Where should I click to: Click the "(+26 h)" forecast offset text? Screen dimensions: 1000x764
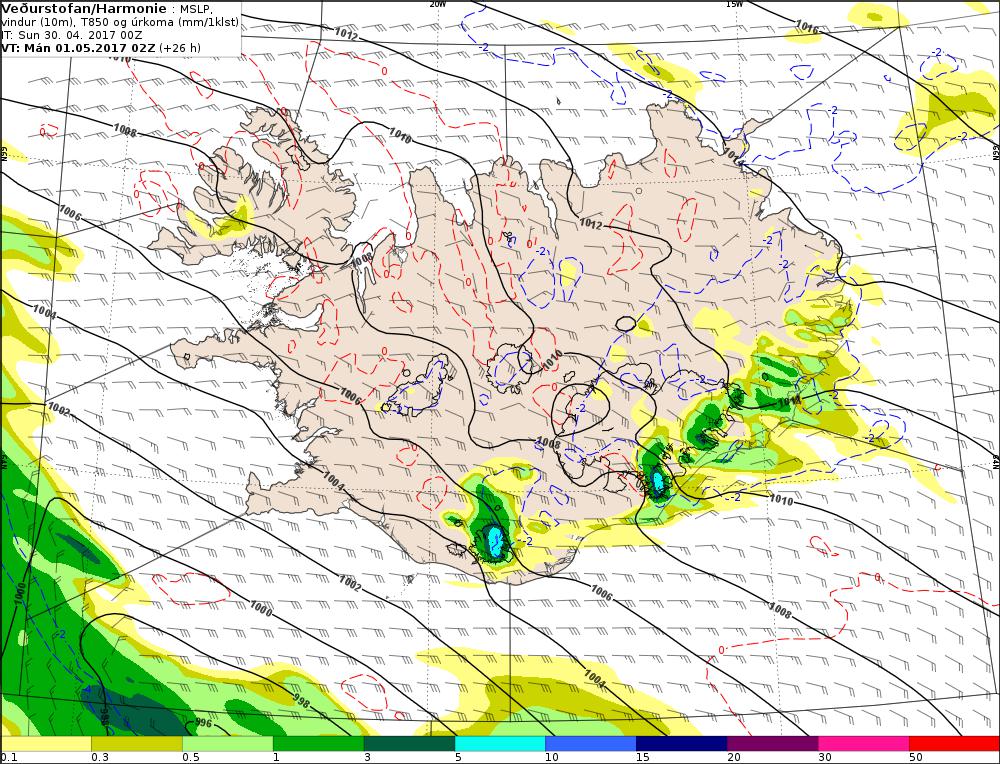[x=180, y=48]
